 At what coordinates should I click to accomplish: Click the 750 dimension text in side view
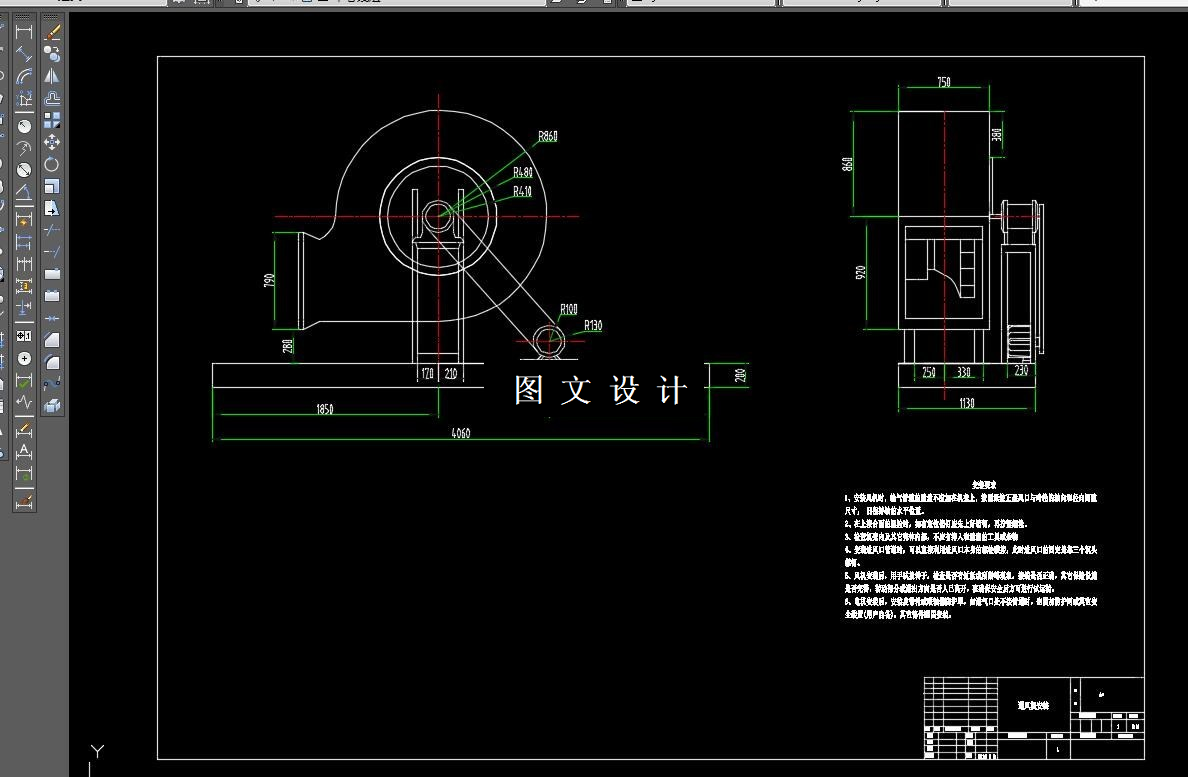point(943,82)
